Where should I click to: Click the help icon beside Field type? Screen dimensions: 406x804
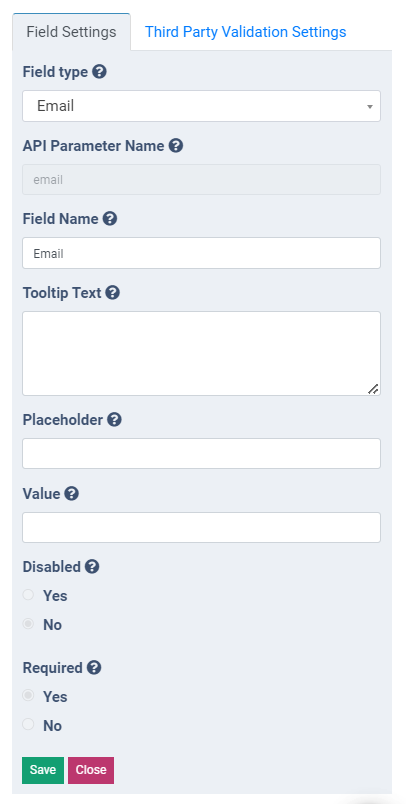coord(99,72)
